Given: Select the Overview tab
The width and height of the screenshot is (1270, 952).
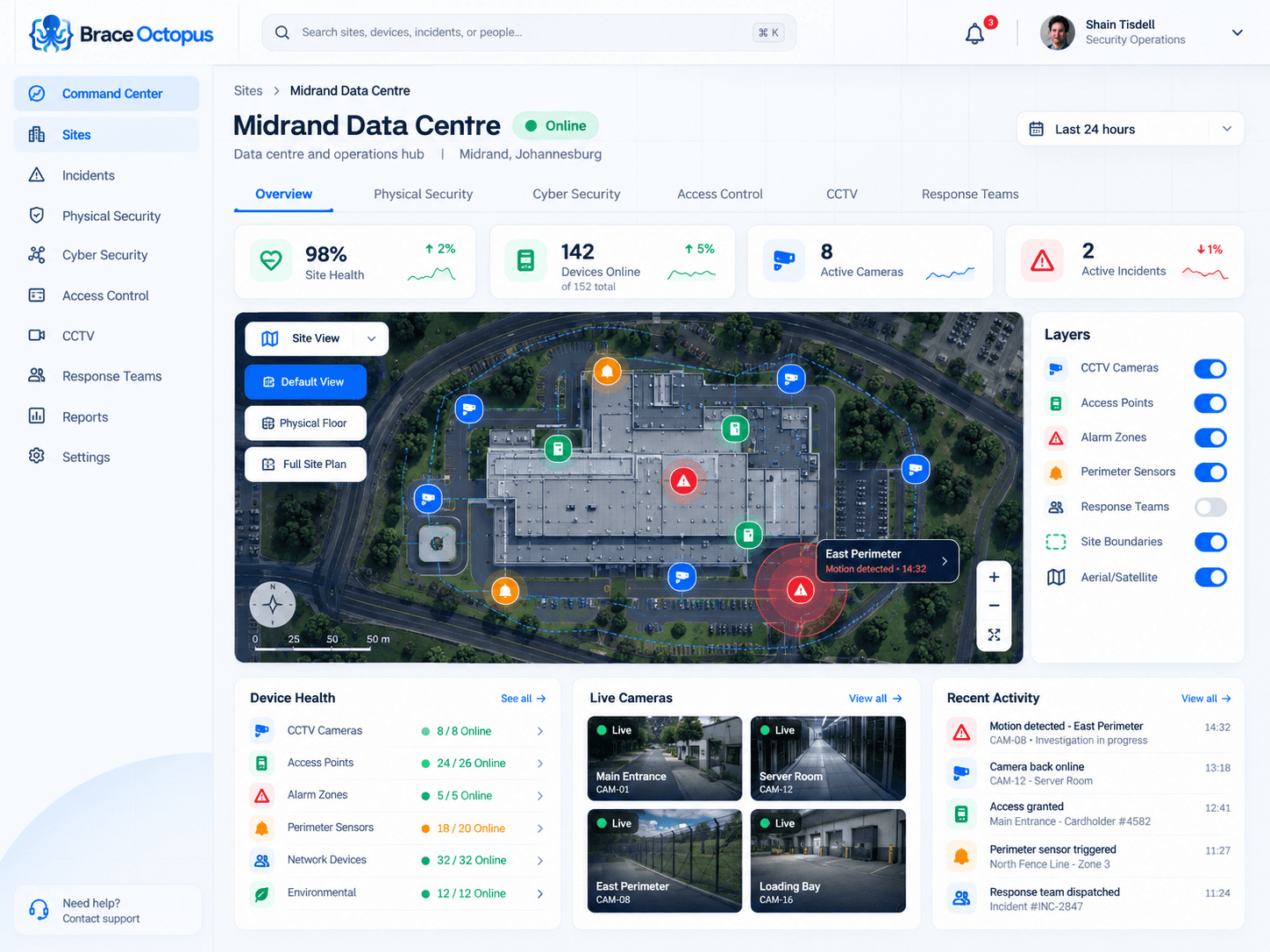Looking at the screenshot, I should (283, 194).
